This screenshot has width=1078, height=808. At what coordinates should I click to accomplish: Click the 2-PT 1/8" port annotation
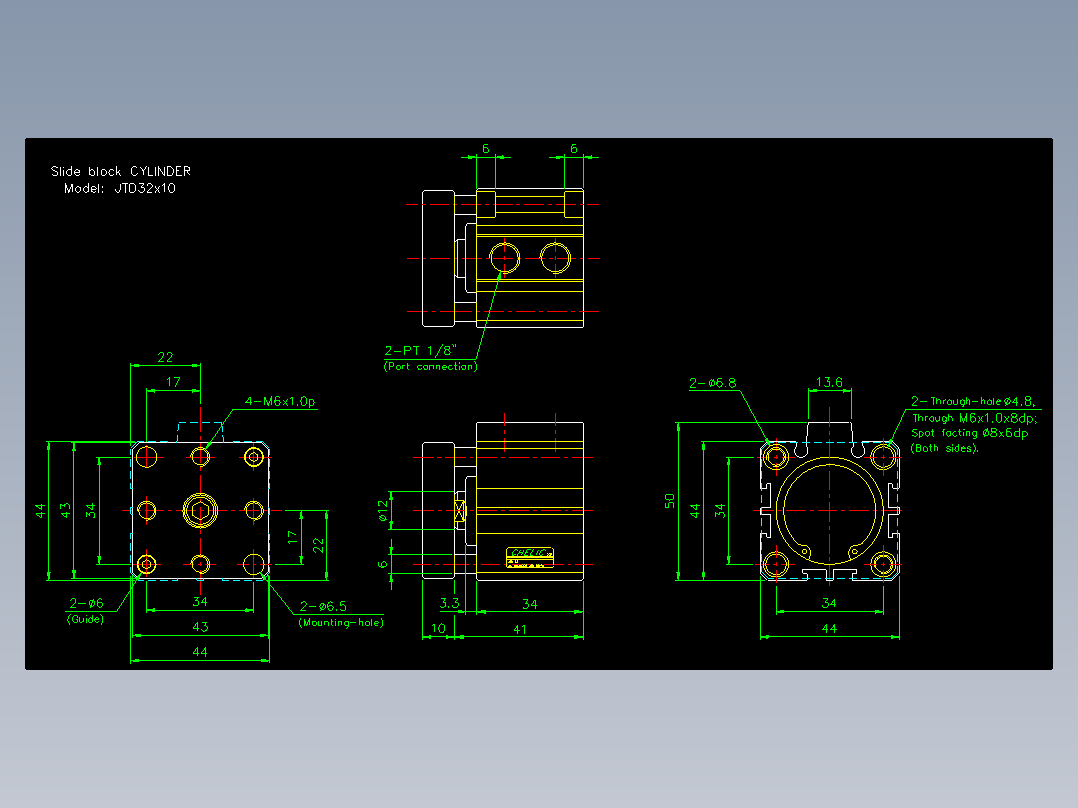click(420, 351)
